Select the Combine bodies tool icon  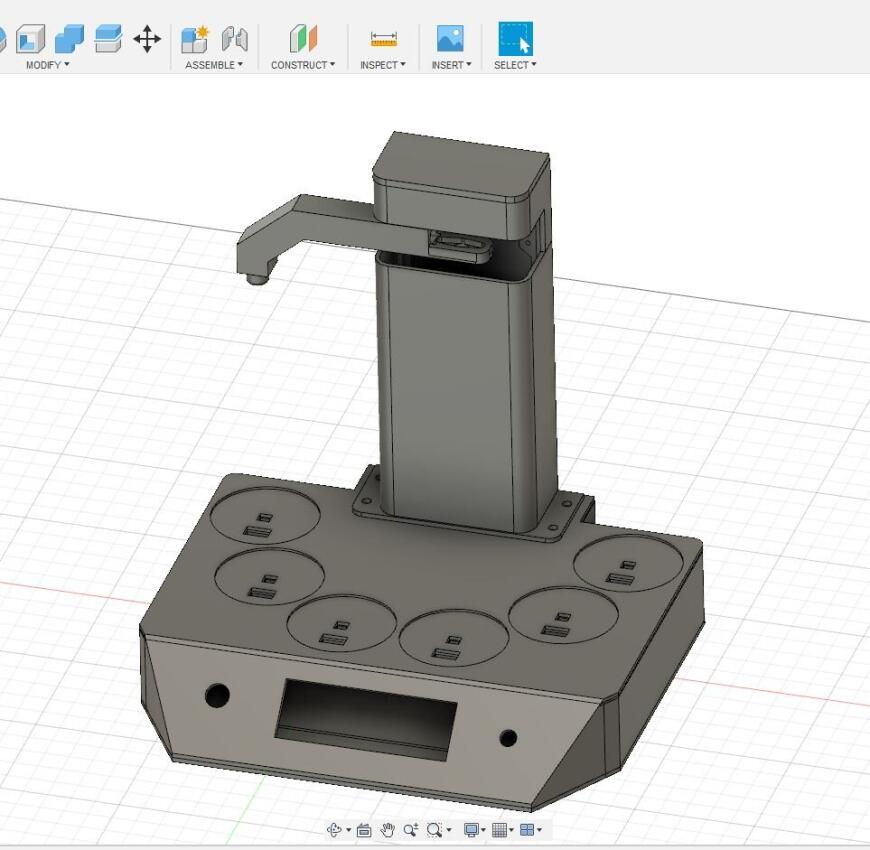(x=69, y=39)
